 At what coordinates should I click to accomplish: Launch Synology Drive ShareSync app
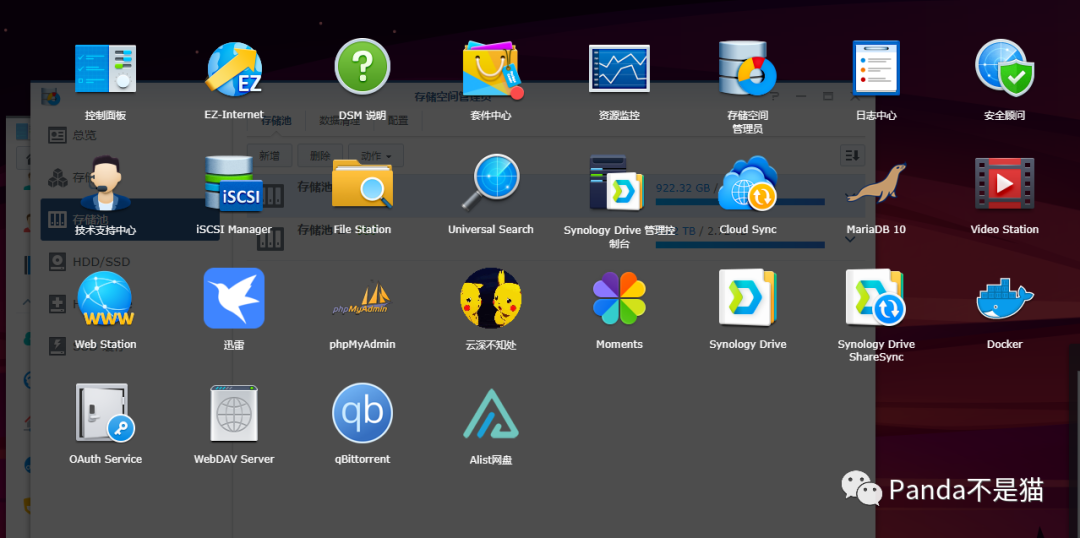click(876, 298)
